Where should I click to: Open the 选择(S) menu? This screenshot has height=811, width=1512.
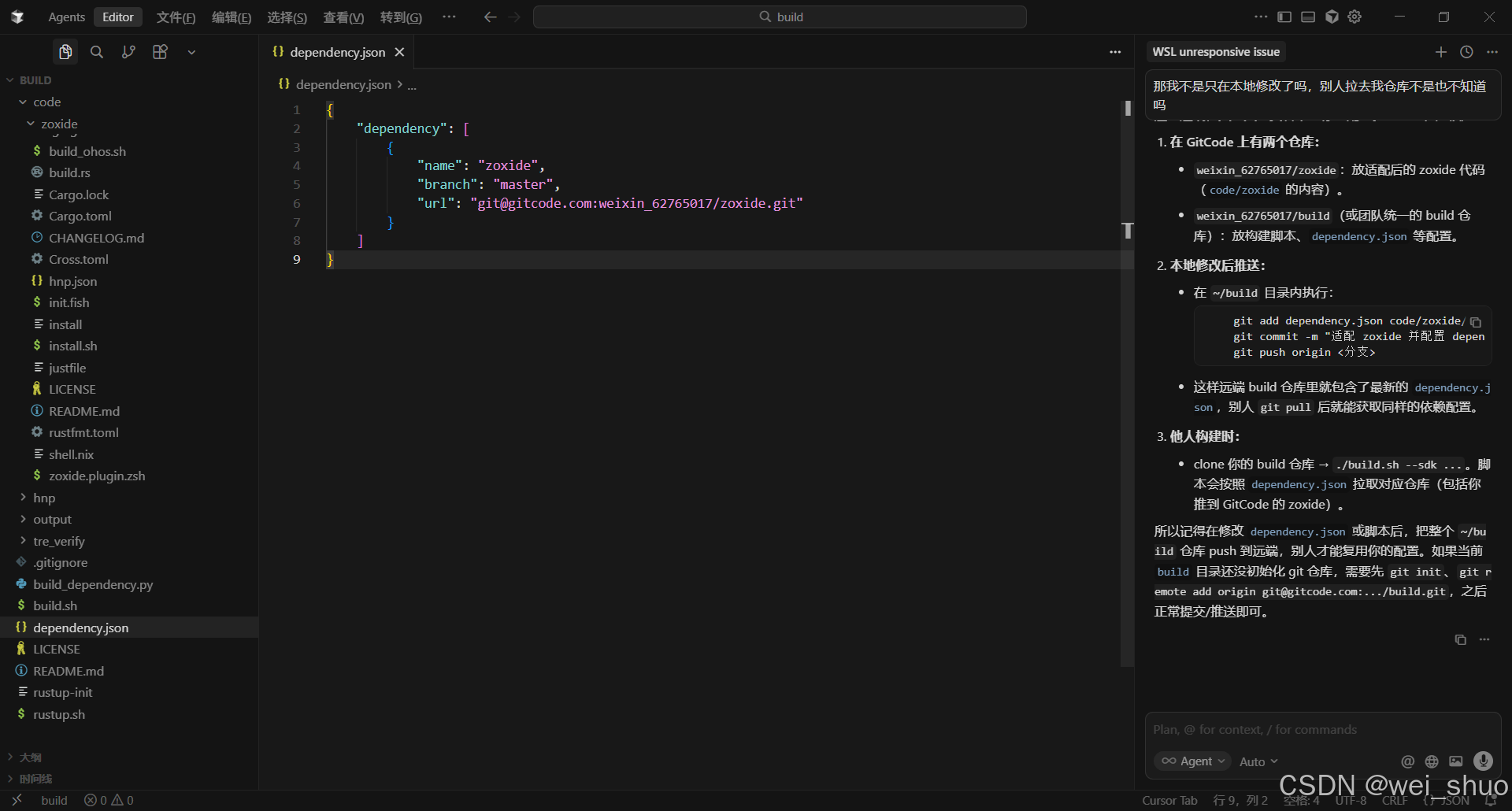coord(287,17)
